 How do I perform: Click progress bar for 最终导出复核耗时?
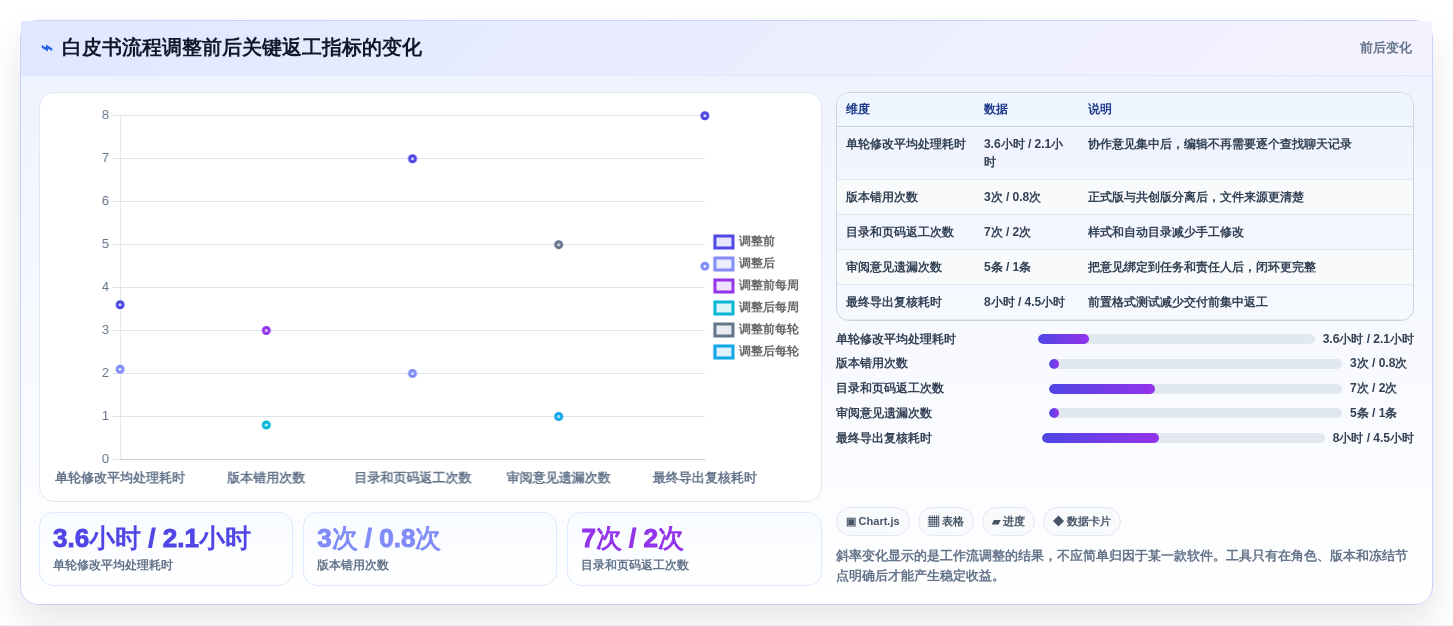point(1183,438)
